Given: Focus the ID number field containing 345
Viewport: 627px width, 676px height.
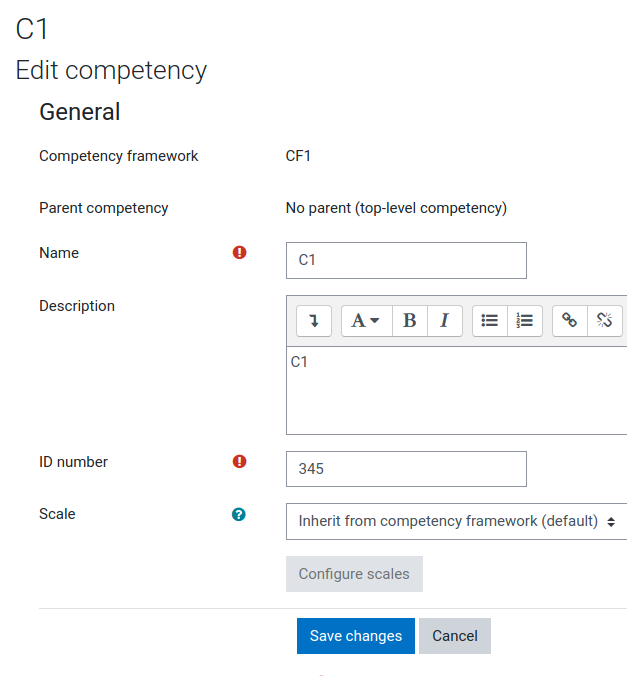Looking at the screenshot, I should tap(406, 469).
